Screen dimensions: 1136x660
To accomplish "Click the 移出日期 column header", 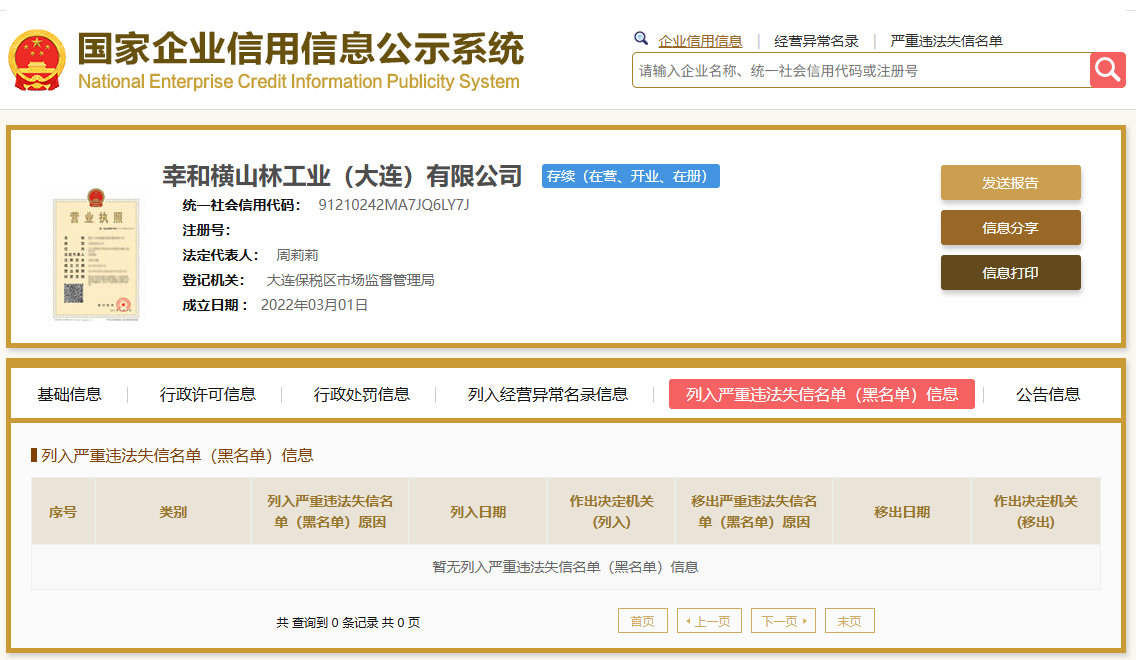I will pyautogui.click(x=902, y=511).
